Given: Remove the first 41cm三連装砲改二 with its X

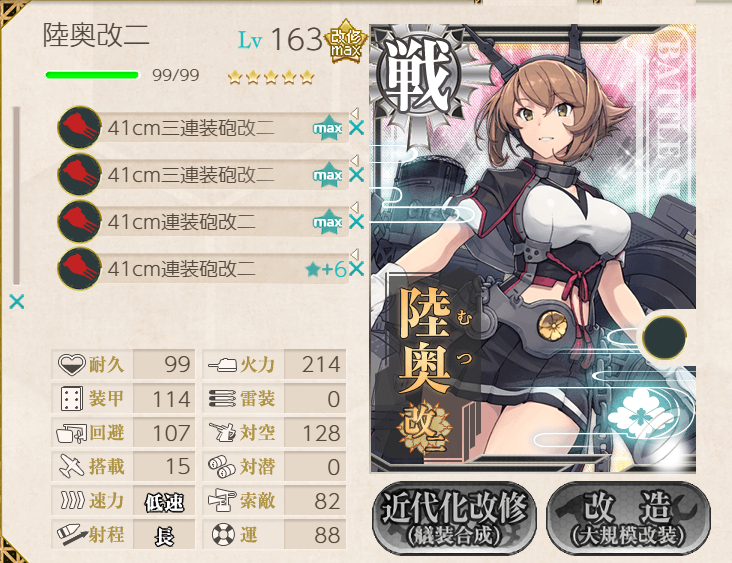Looking at the screenshot, I should (x=356, y=128).
